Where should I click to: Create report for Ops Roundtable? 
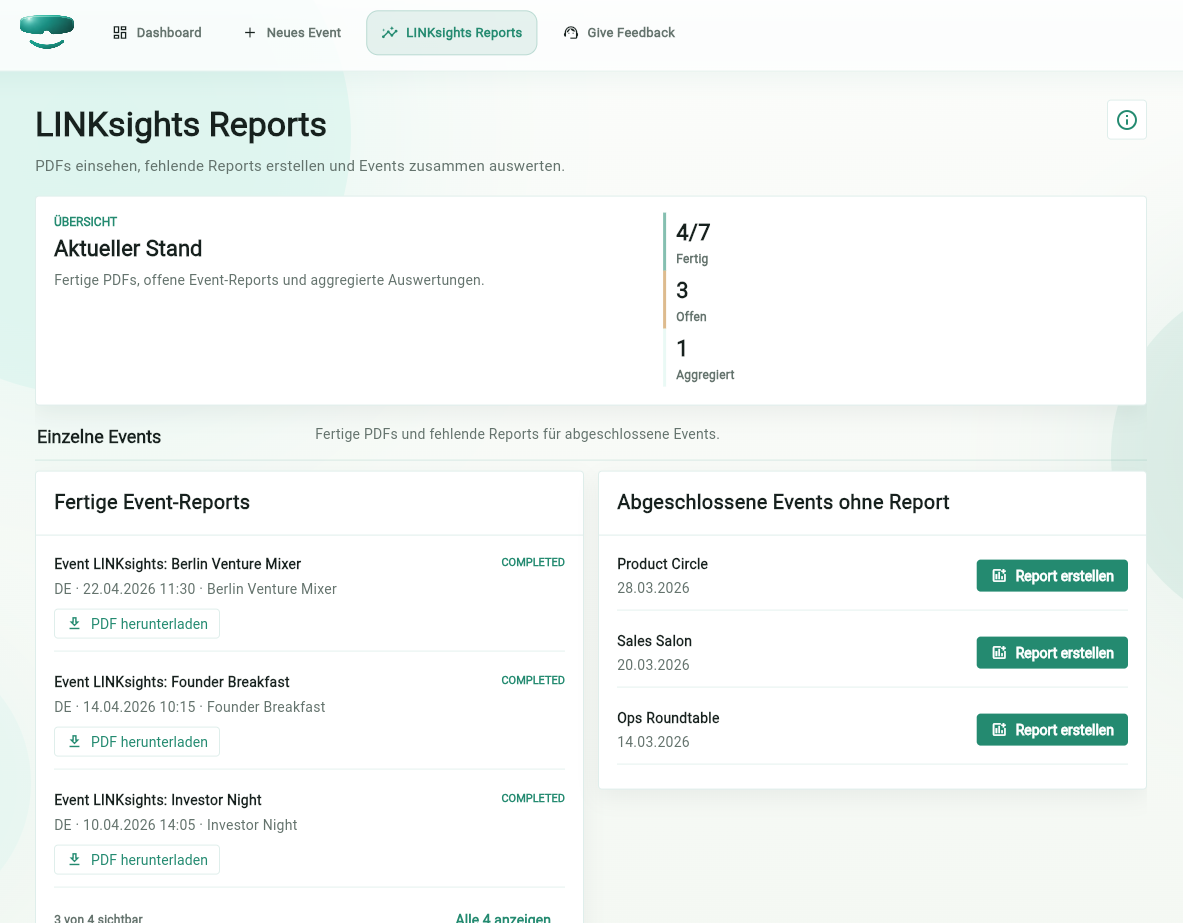pos(1052,730)
